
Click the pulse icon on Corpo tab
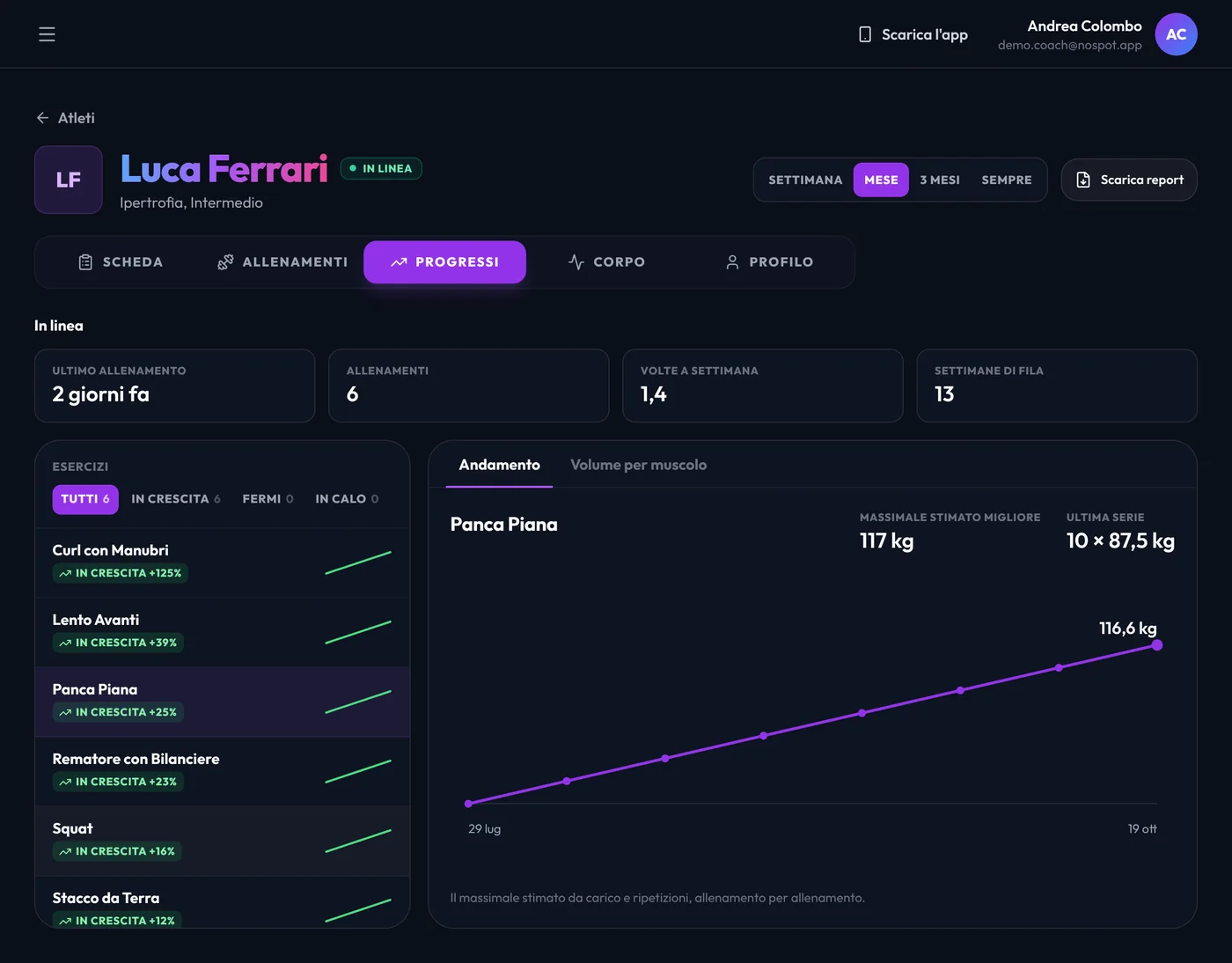click(x=576, y=262)
